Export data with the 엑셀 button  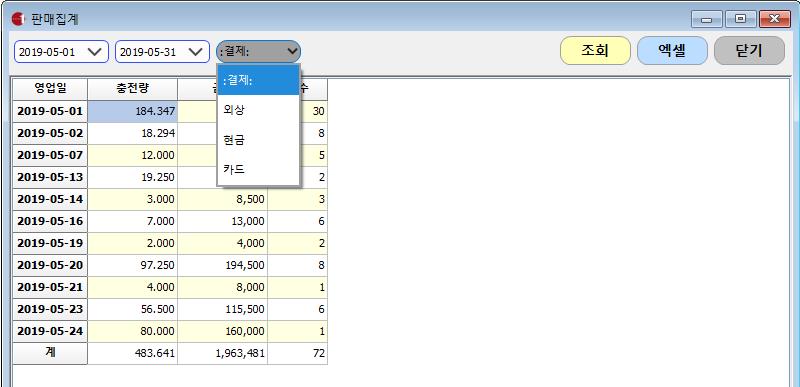pos(672,50)
